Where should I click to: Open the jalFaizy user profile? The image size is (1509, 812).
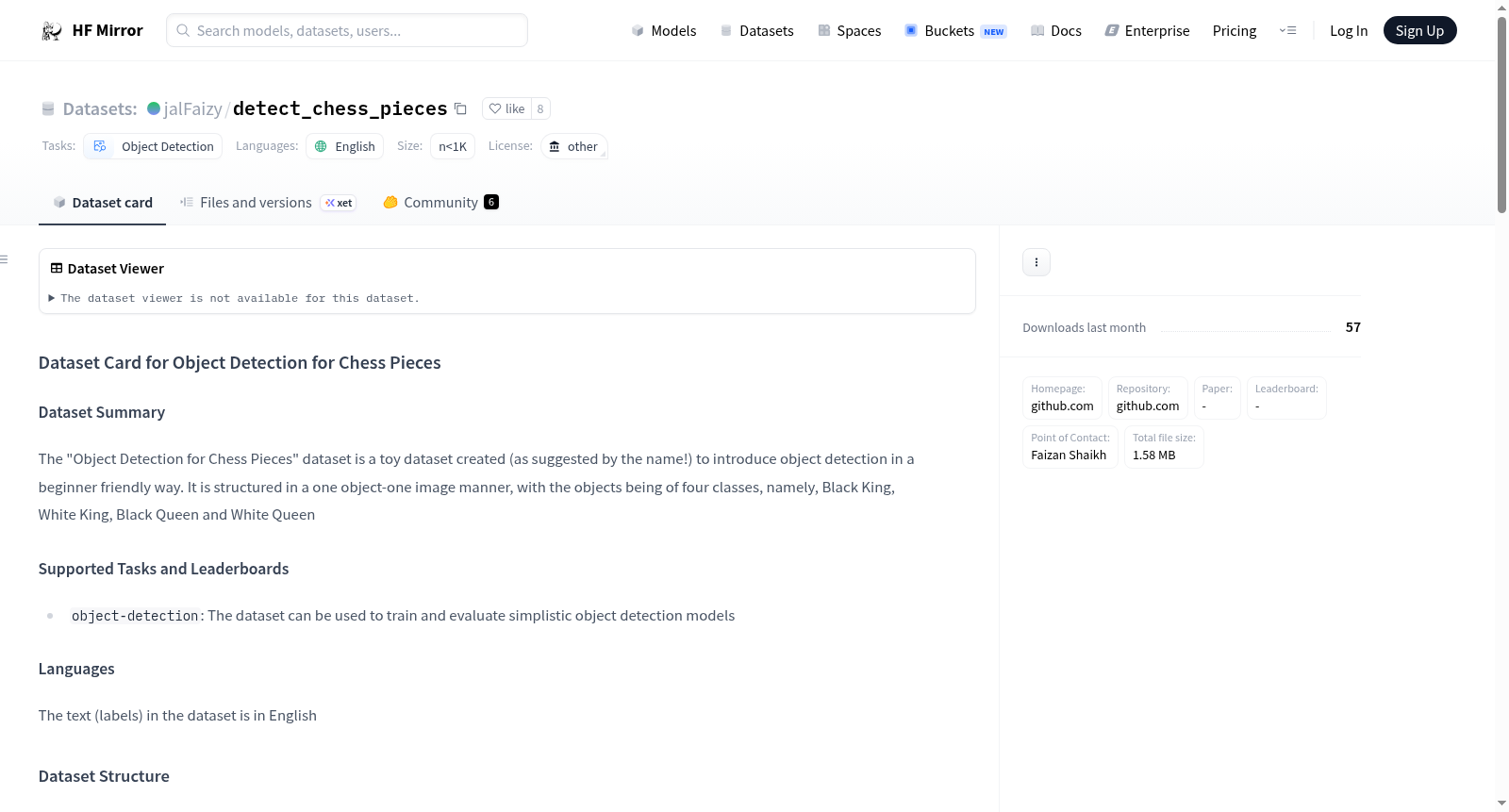[x=192, y=108]
